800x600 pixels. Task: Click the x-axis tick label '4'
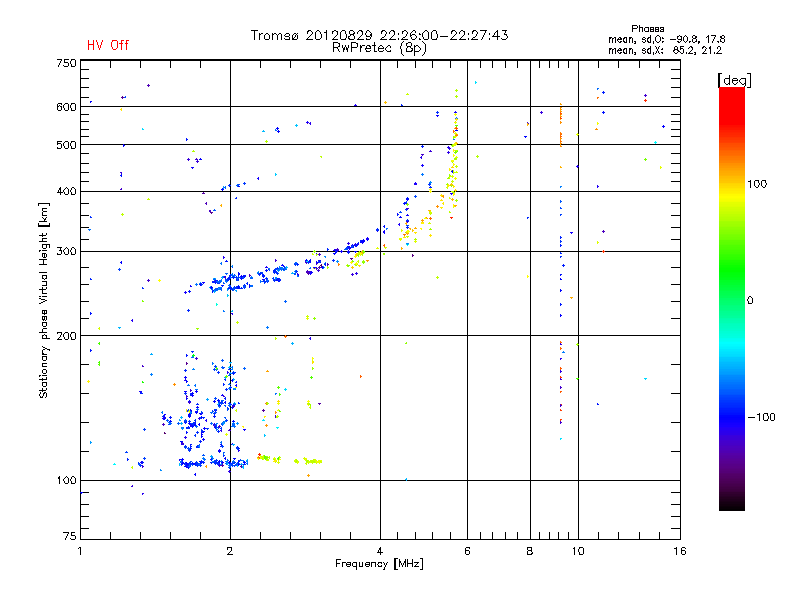[380, 551]
